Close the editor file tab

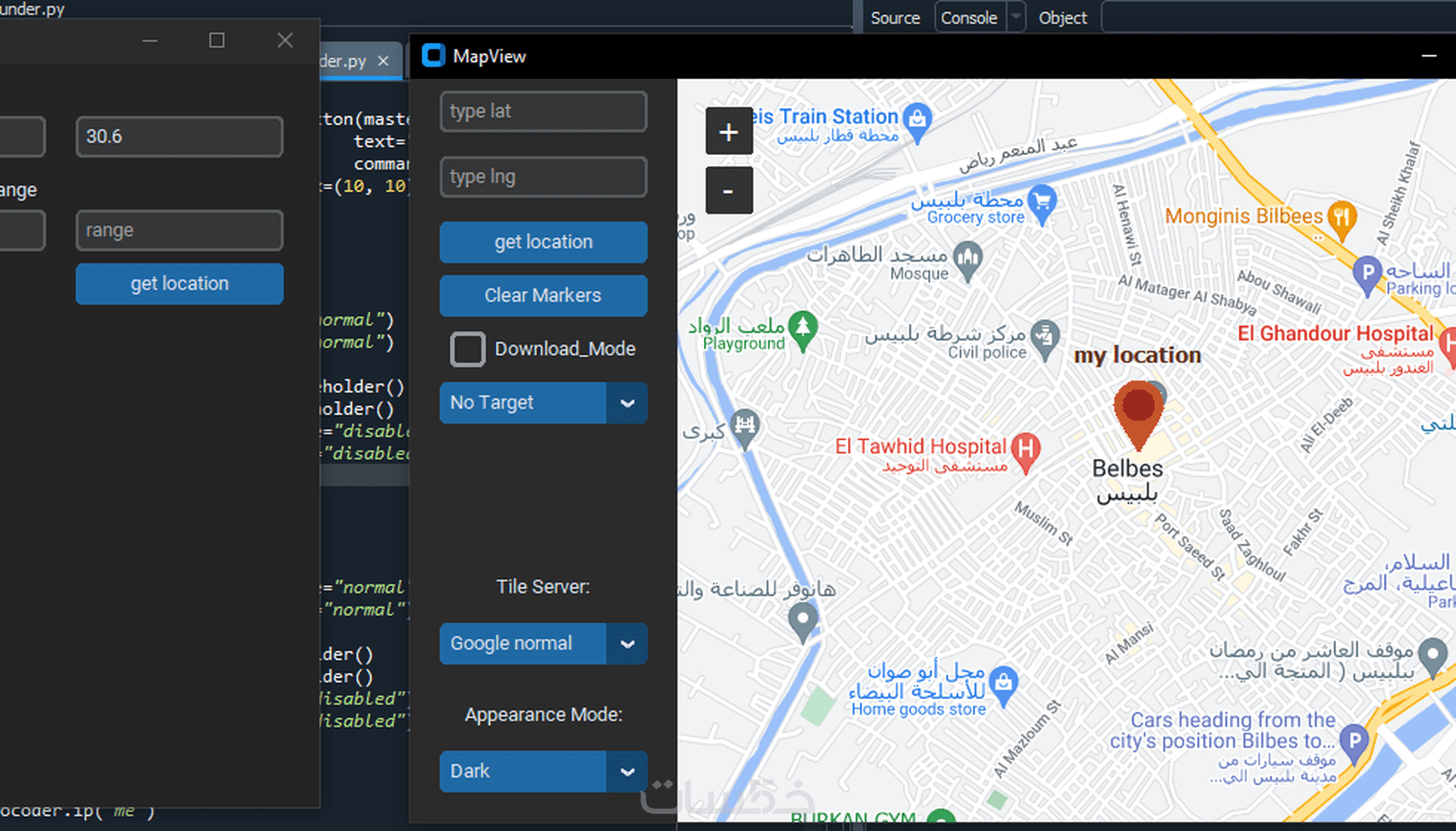[383, 61]
